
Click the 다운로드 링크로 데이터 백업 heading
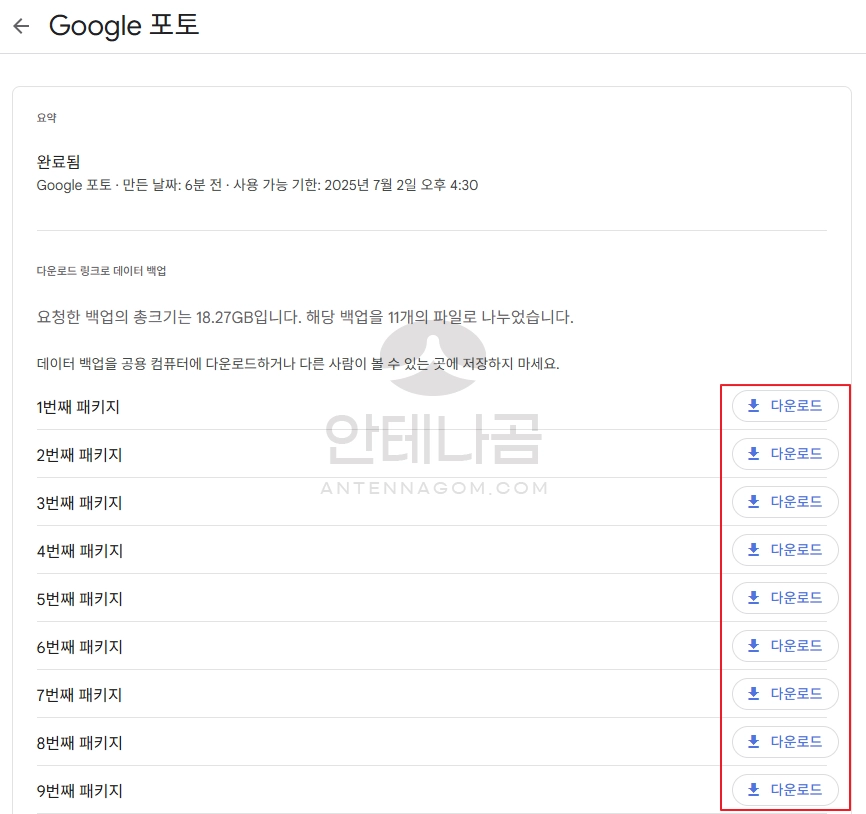pos(101,271)
